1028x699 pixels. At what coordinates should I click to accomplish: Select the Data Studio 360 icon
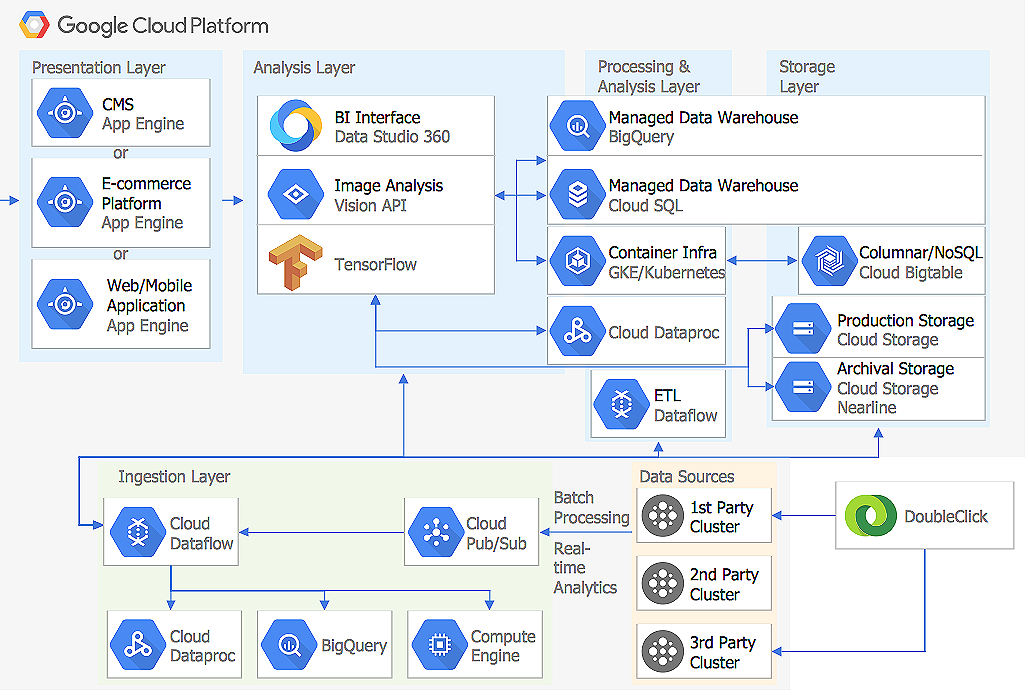[x=295, y=126]
